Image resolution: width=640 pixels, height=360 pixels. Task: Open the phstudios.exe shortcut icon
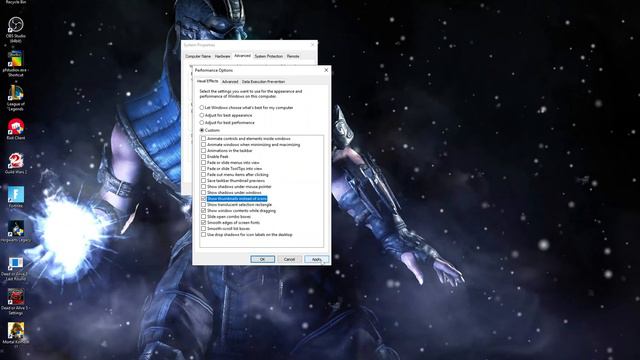pyautogui.click(x=16, y=60)
